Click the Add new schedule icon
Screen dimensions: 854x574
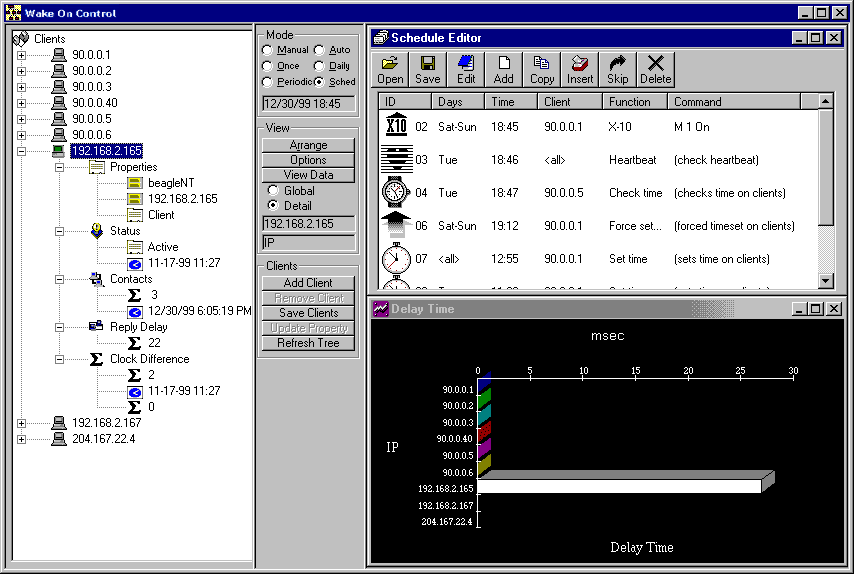504,69
